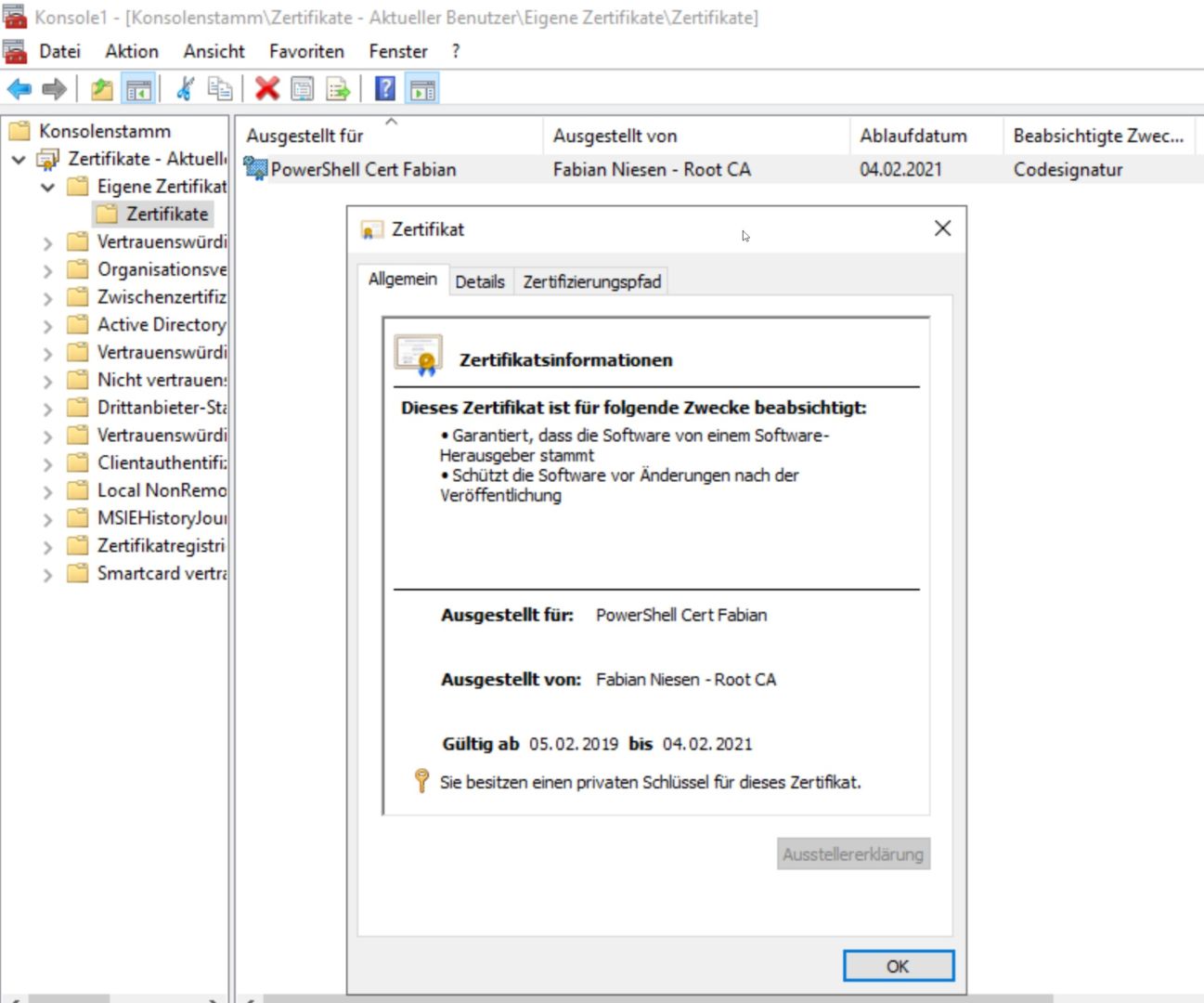Expand the Local NonRemovable tree node

point(48,492)
